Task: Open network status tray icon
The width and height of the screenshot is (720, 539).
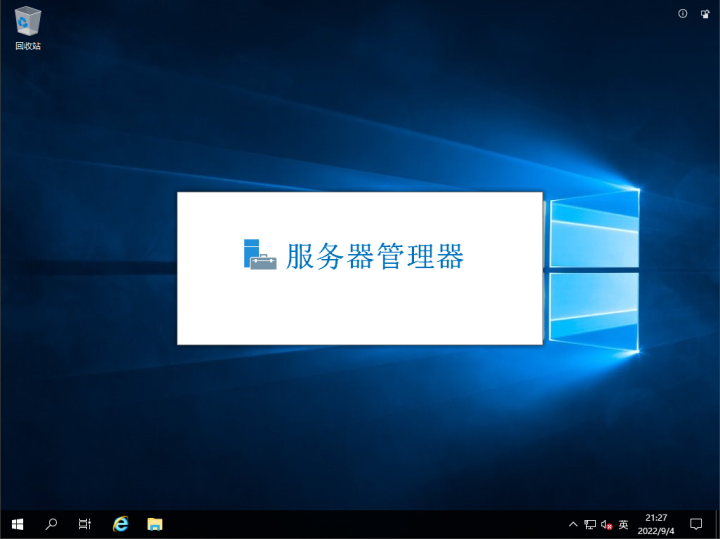Action: point(590,524)
